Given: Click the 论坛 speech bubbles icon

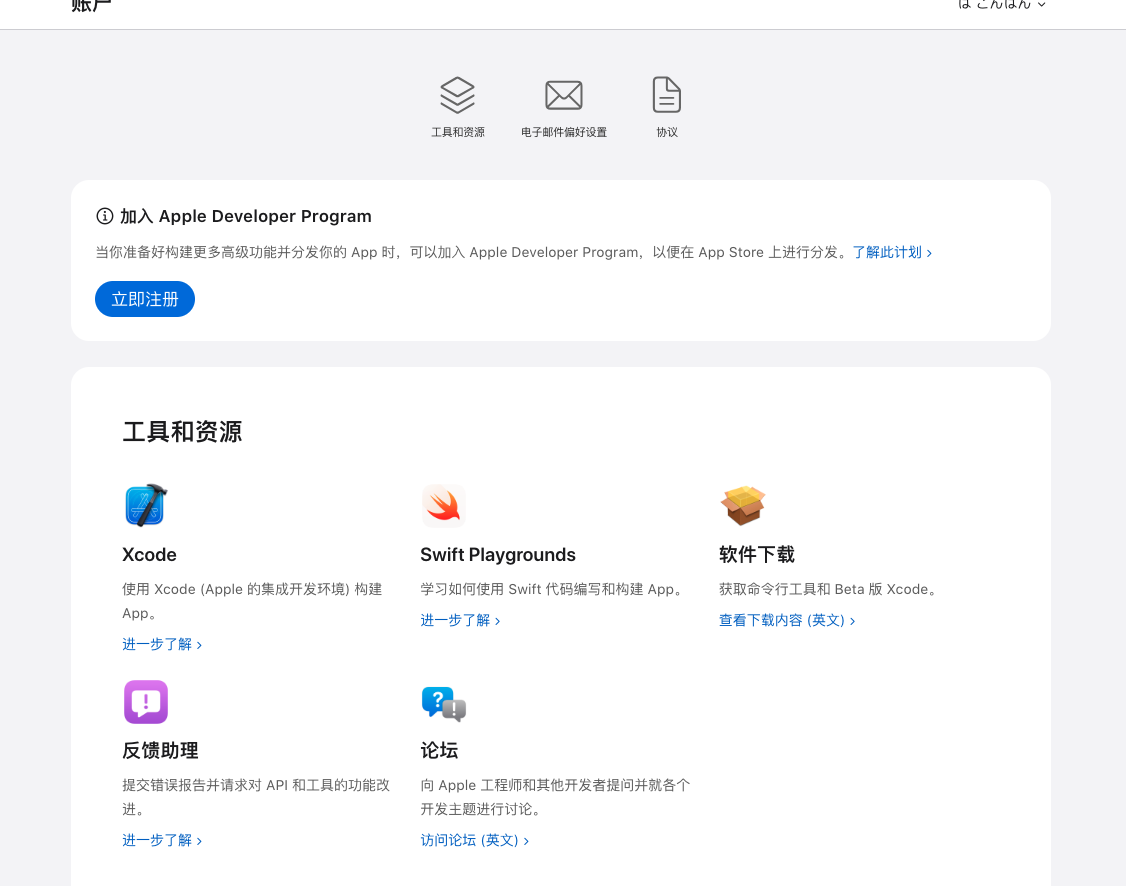Looking at the screenshot, I should click(x=443, y=702).
